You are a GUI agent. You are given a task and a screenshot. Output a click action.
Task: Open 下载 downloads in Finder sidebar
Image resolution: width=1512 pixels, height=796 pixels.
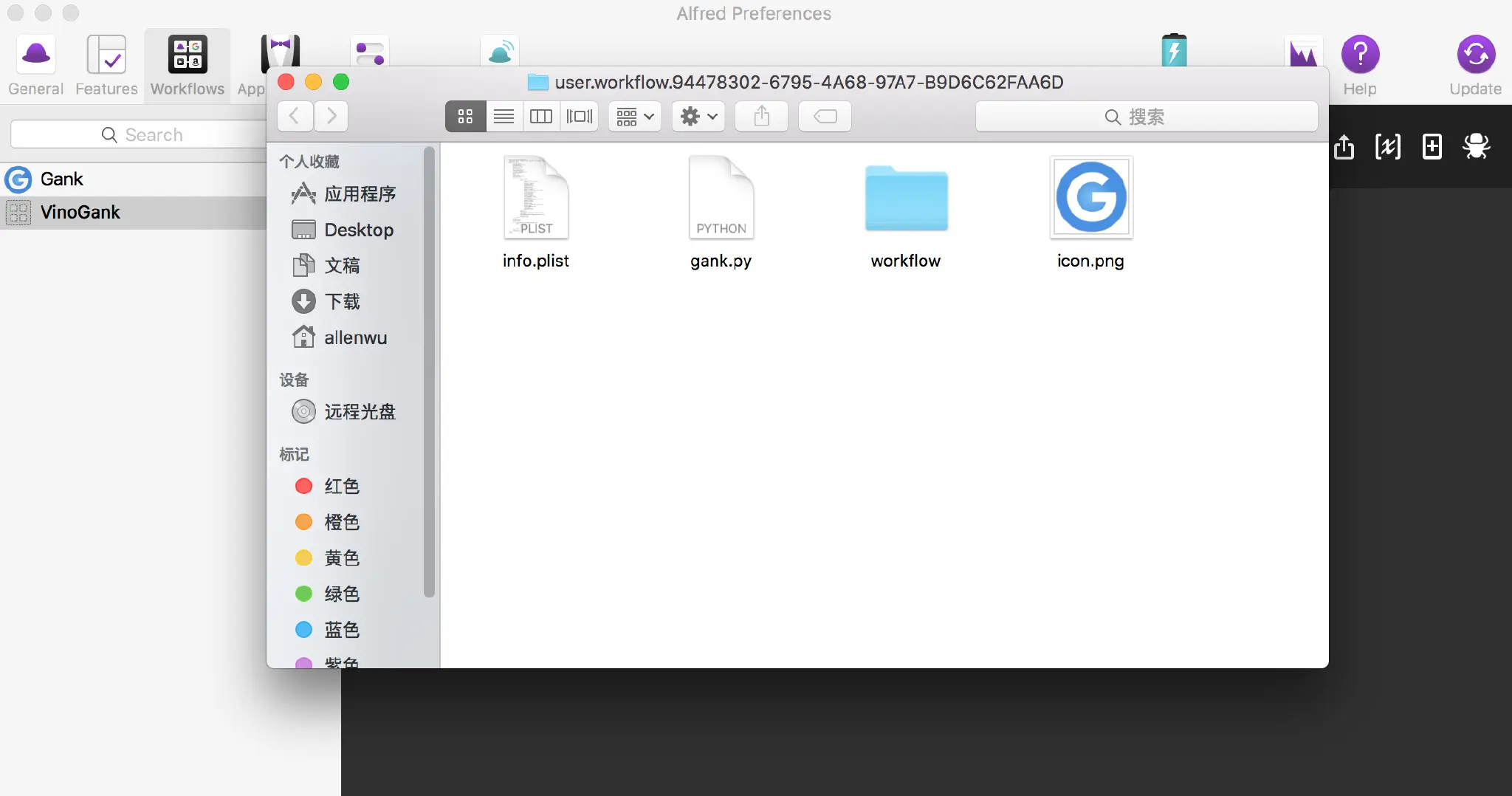[328, 301]
